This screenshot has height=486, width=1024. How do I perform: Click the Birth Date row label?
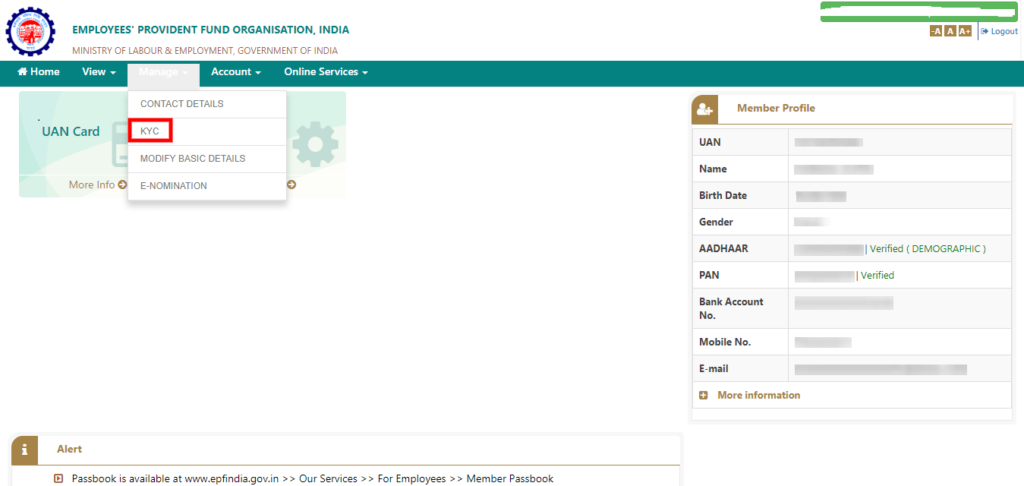tap(723, 195)
